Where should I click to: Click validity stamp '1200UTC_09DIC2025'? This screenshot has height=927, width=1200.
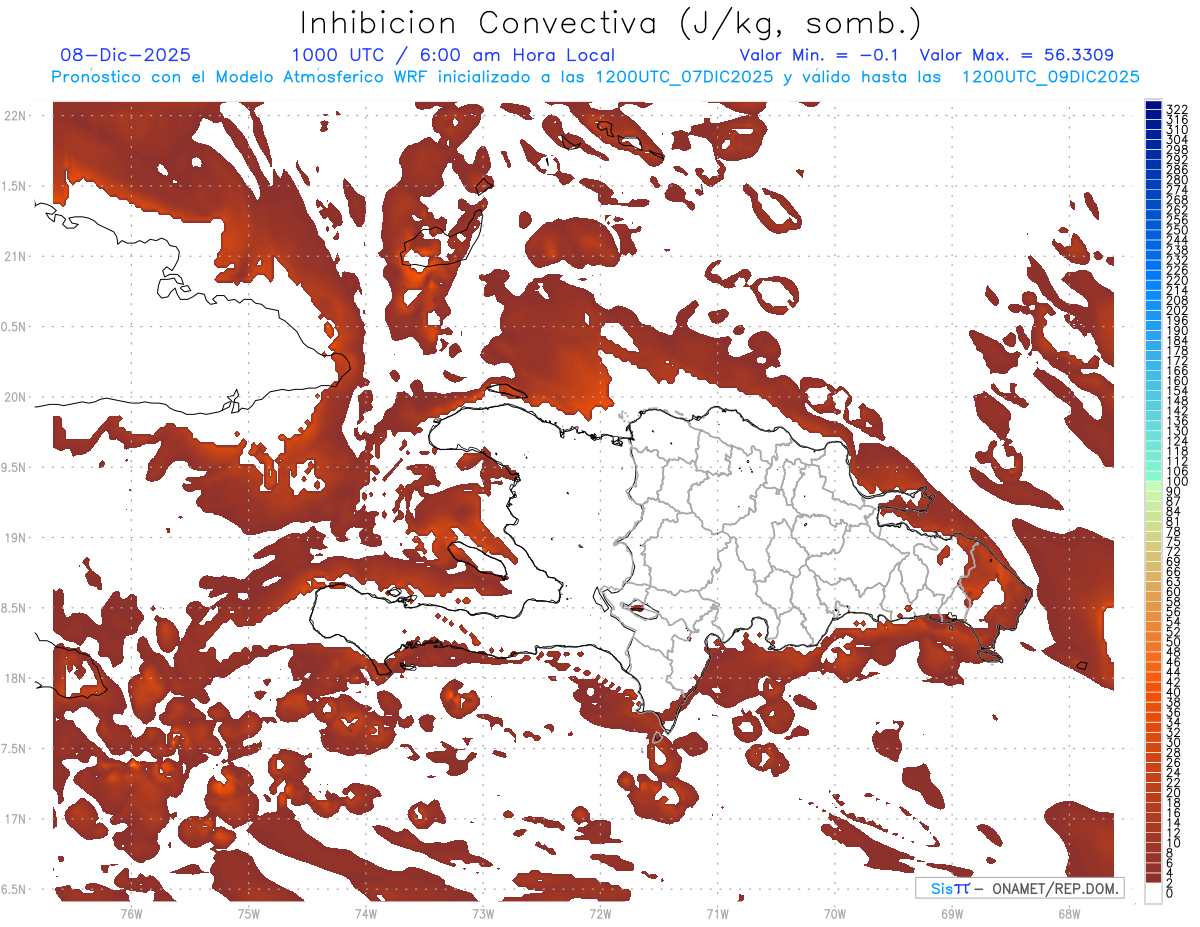tap(1051, 77)
